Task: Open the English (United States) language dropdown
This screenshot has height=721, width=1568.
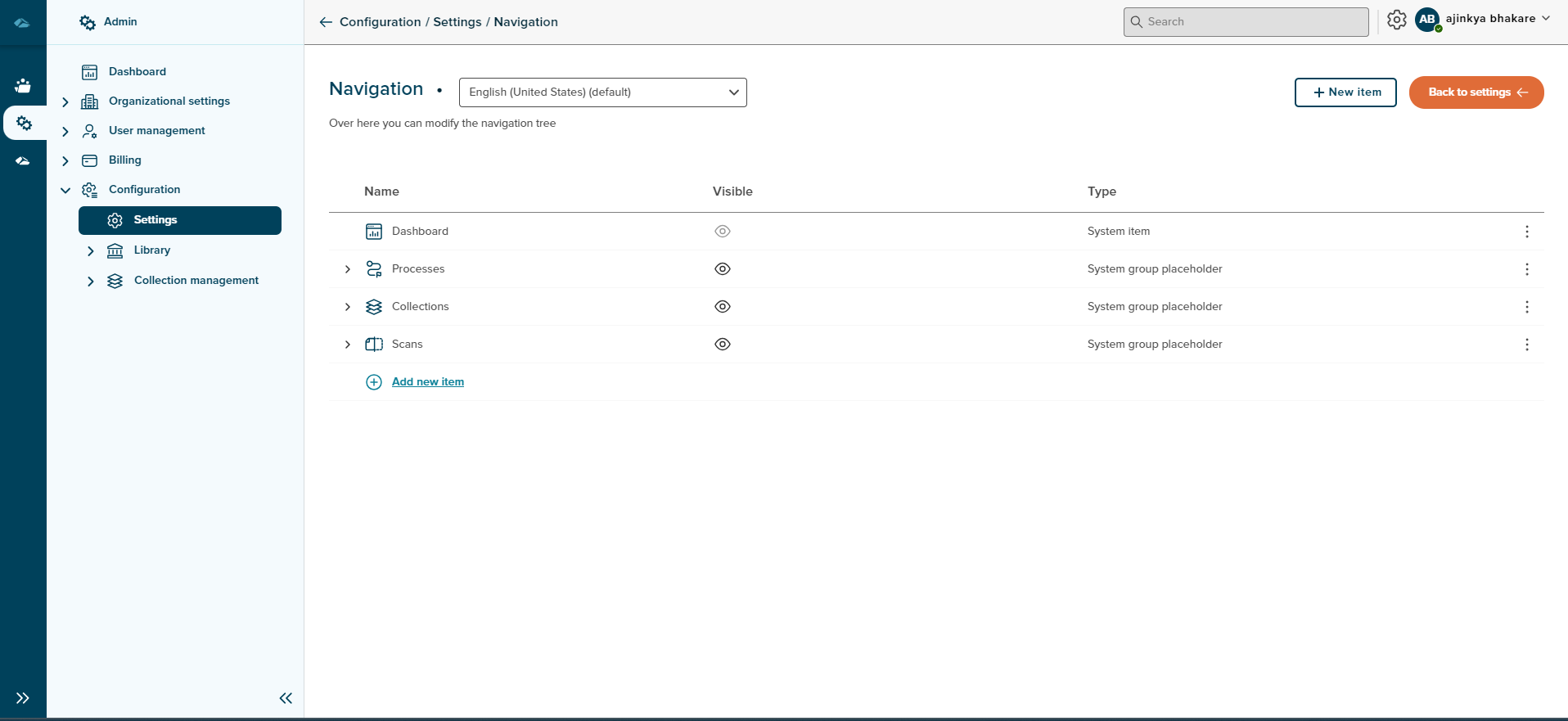Action: (x=602, y=92)
